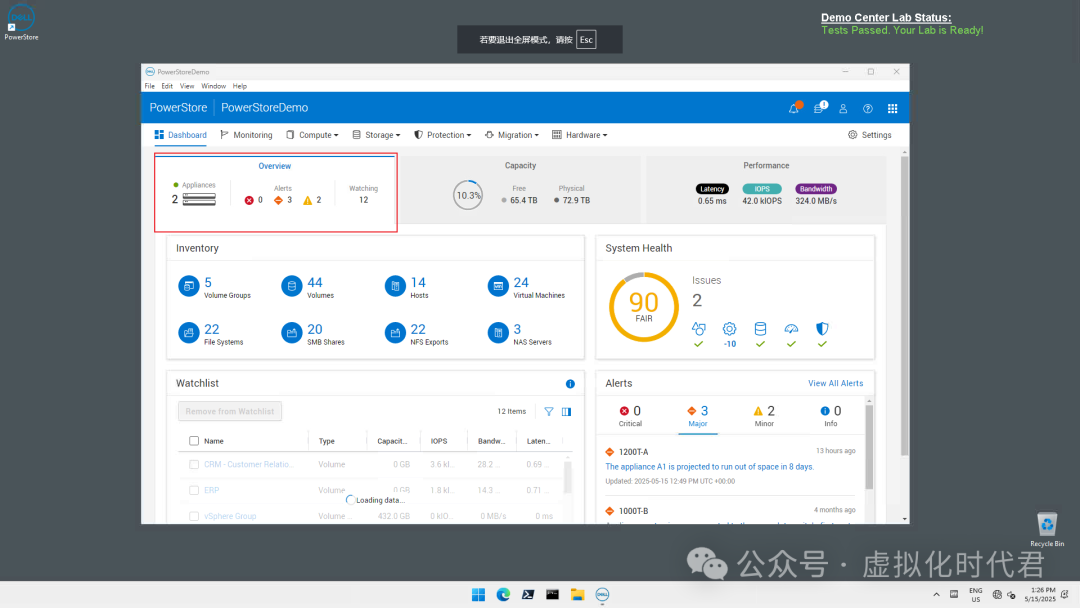1080x608 pixels.
Task: Click the Watchlist column chooser icon
Action: pos(566,412)
